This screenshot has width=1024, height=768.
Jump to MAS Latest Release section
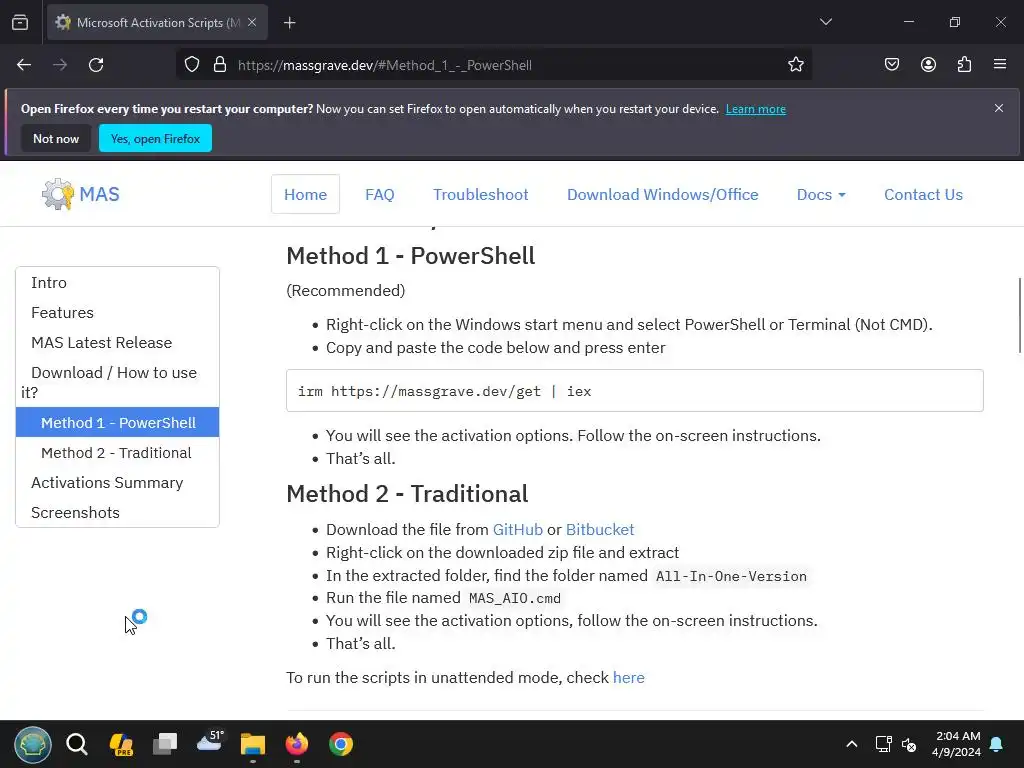coord(102,343)
